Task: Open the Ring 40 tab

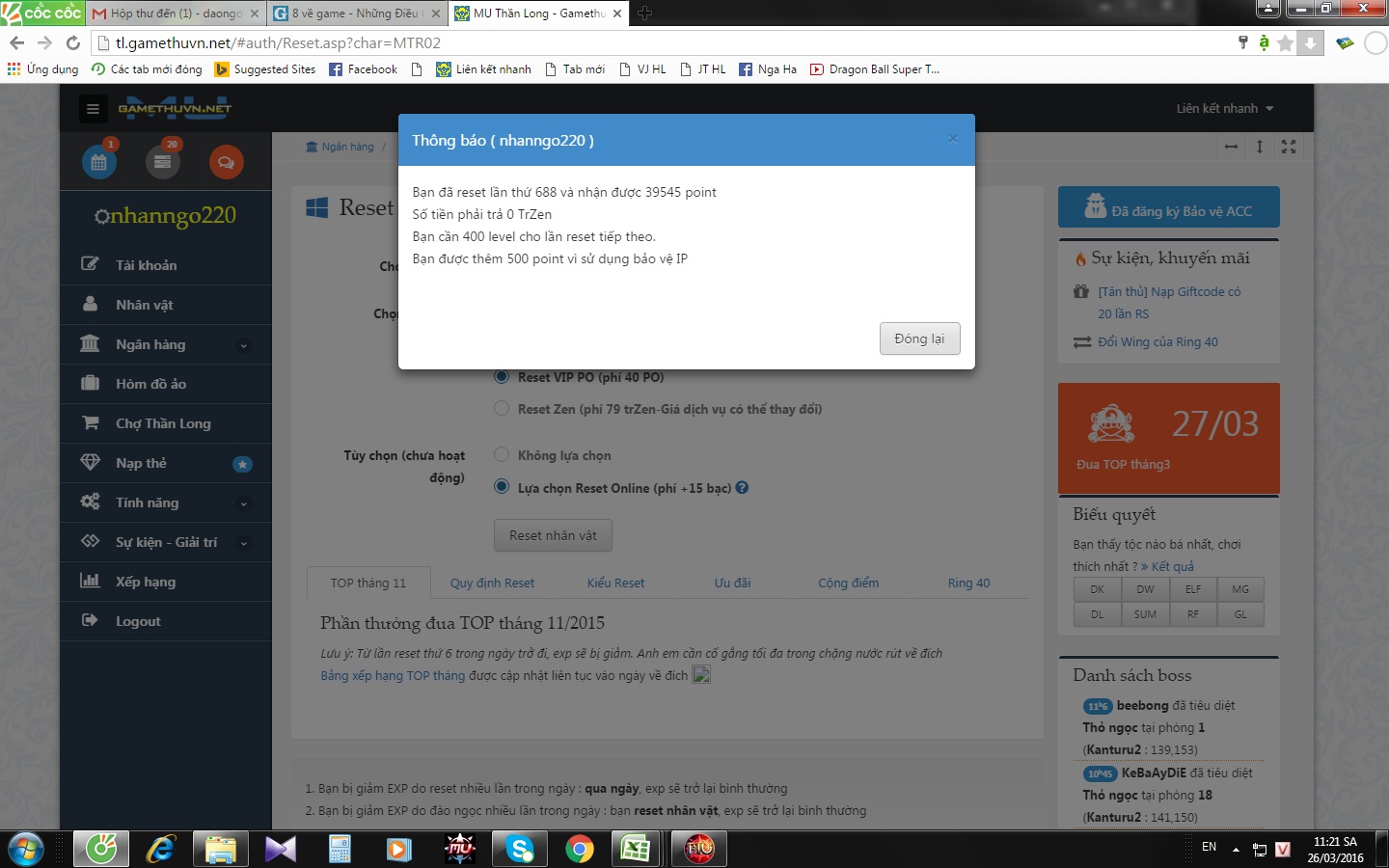Action: (968, 583)
